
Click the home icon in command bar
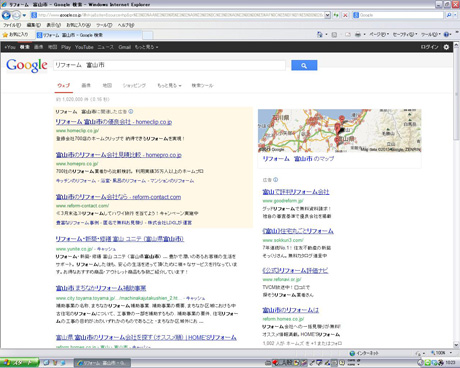coord(319,34)
